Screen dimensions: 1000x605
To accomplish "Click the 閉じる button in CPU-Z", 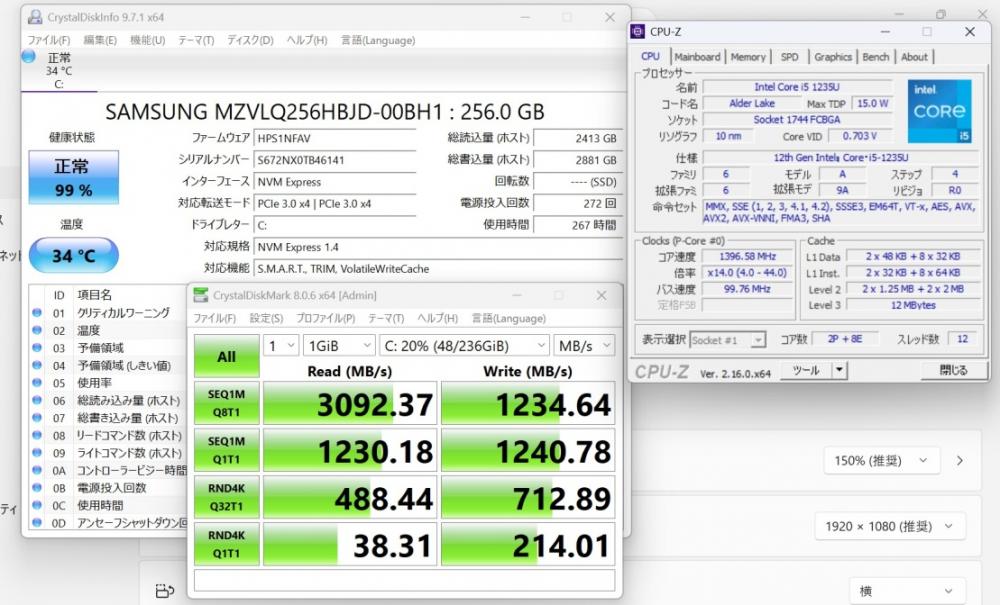I will click(953, 370).
